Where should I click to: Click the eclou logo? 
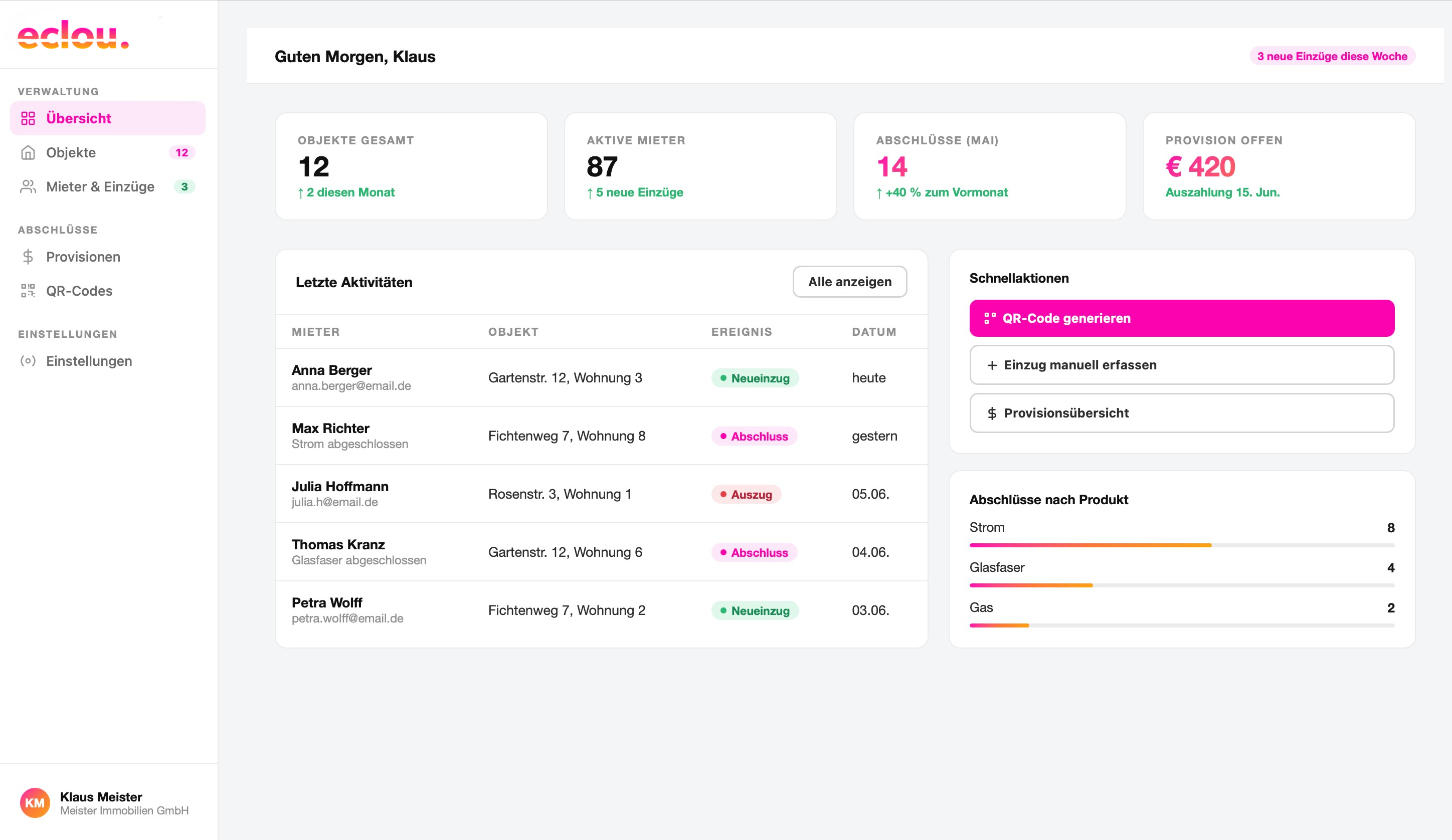point(73,35)
